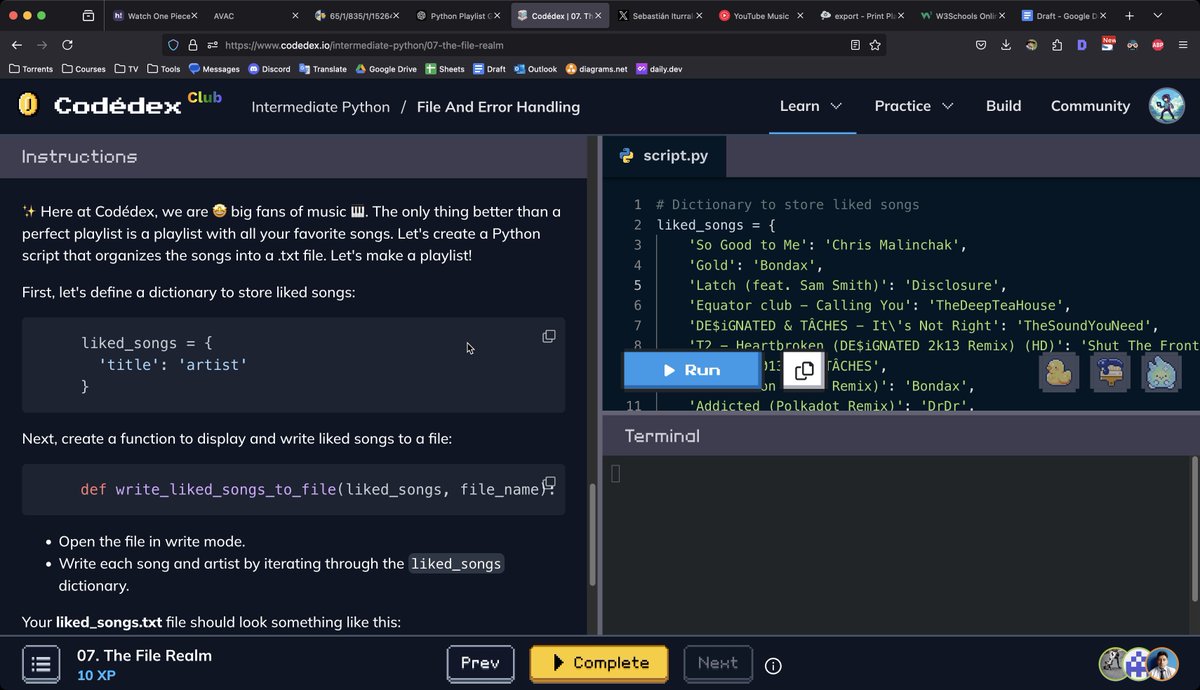
Task: Expand the Learn dropdown menu
Action: pos(811,106)
